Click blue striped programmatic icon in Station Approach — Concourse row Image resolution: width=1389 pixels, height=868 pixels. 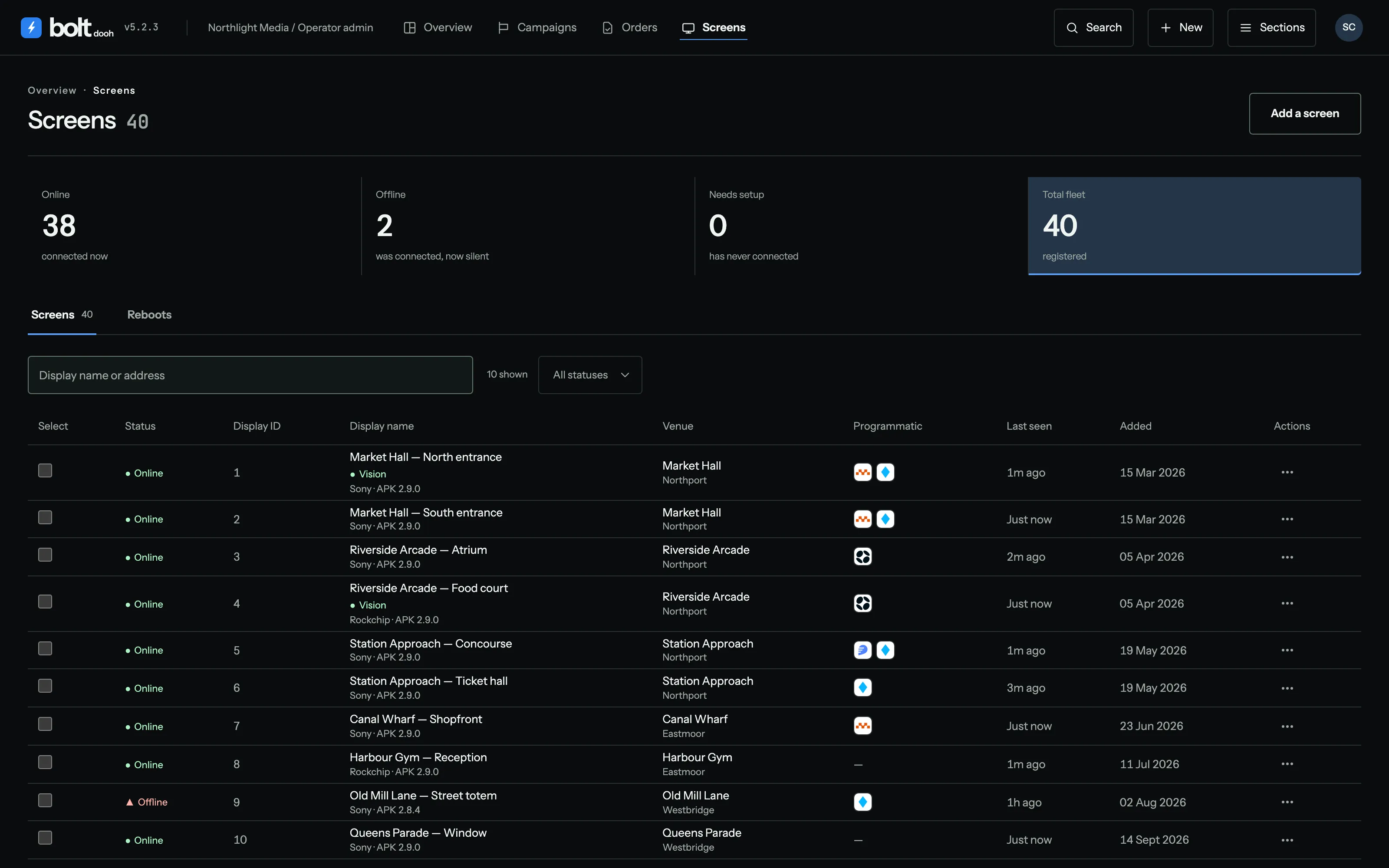point(862,651)
